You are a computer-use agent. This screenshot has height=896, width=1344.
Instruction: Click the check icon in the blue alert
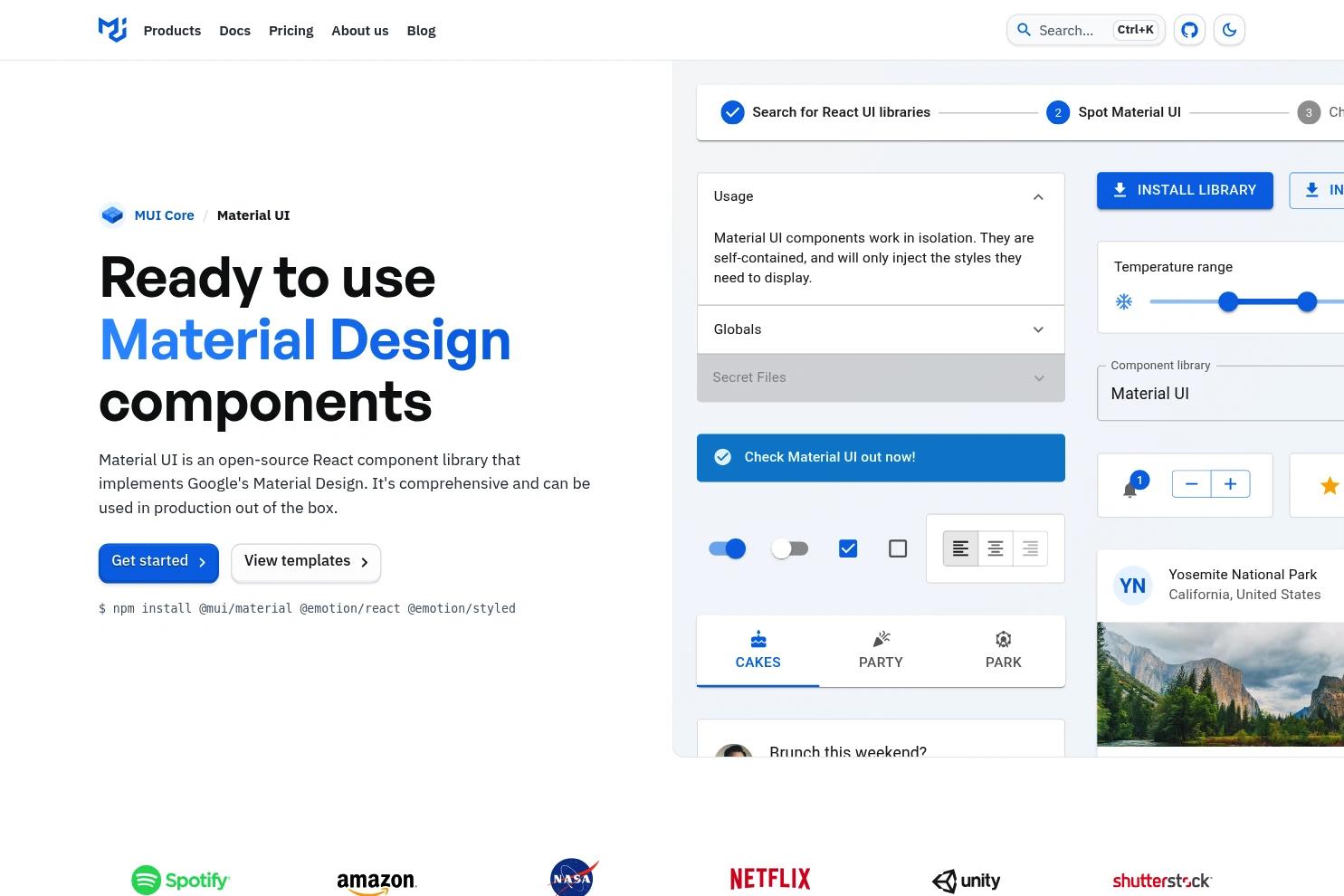722,457
